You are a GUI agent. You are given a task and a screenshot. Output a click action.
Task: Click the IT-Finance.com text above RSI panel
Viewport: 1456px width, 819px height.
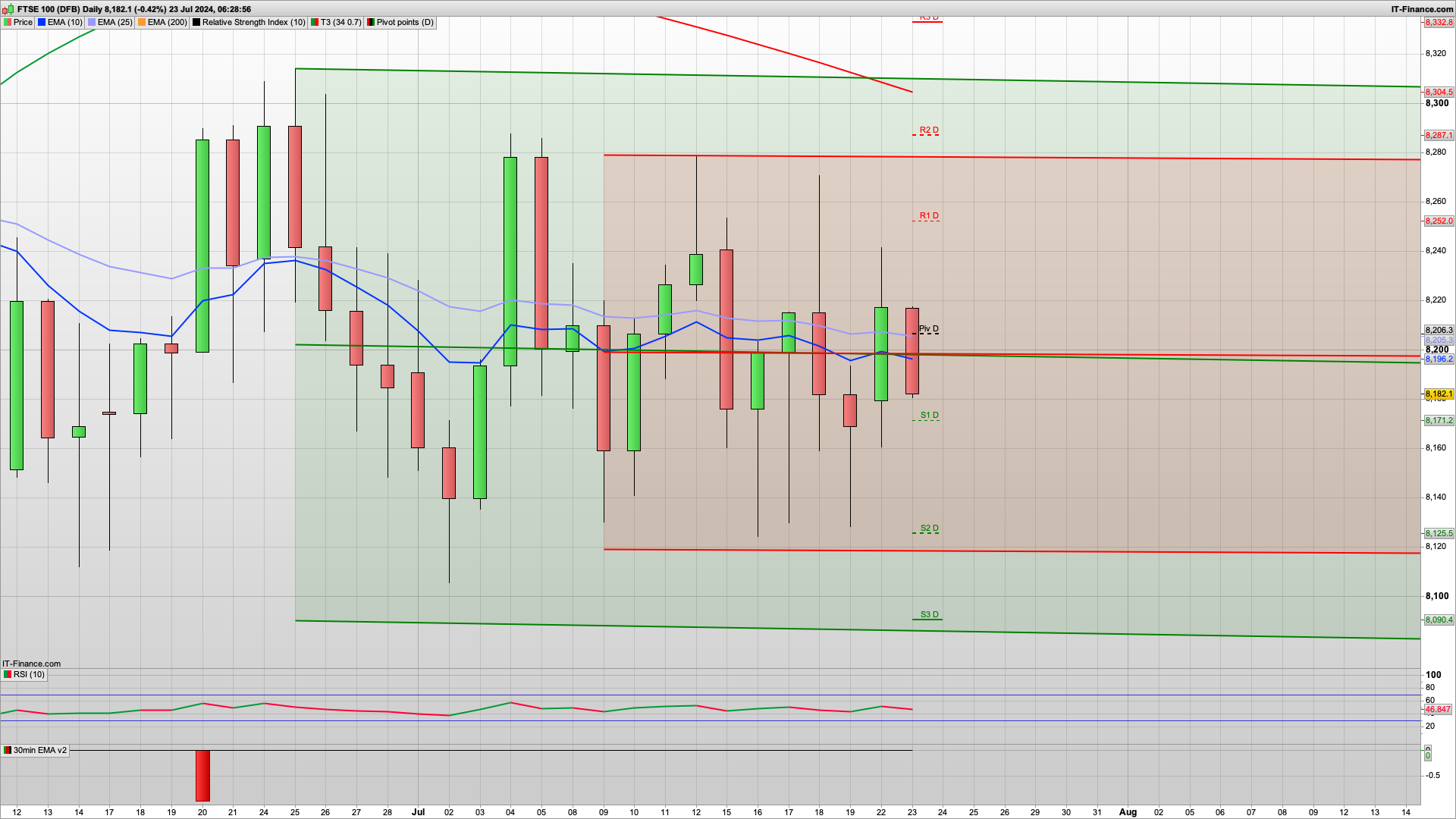click(x=31, y=664)
